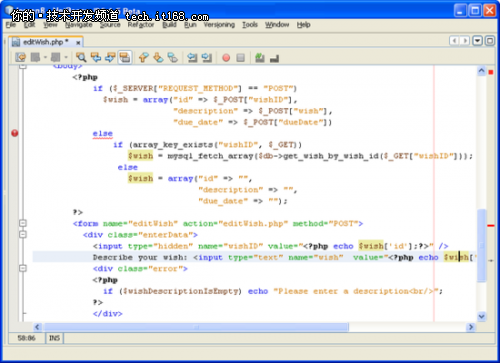Click the "REQUEST_METHOD" string in the code
This screenshot has width=500, height=363.
[x=198, y=88]
